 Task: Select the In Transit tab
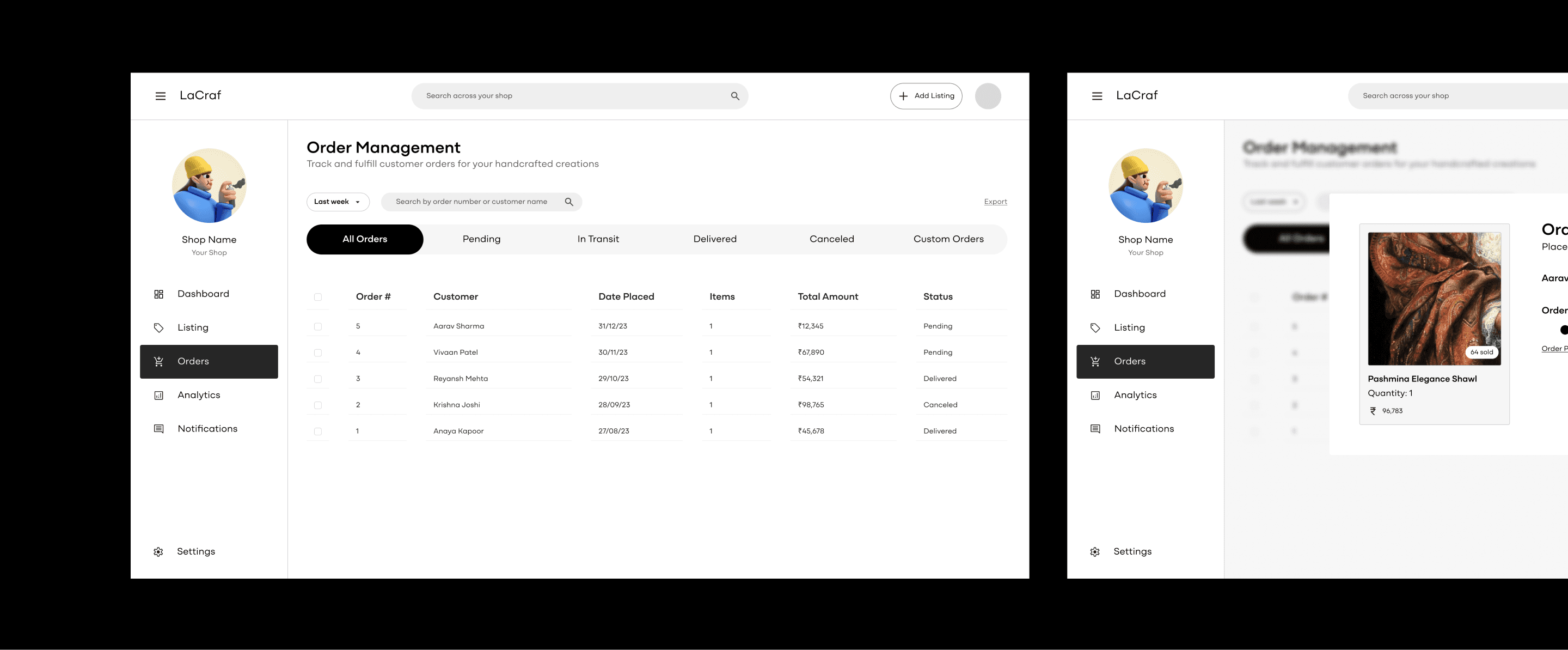click(598, 239)
